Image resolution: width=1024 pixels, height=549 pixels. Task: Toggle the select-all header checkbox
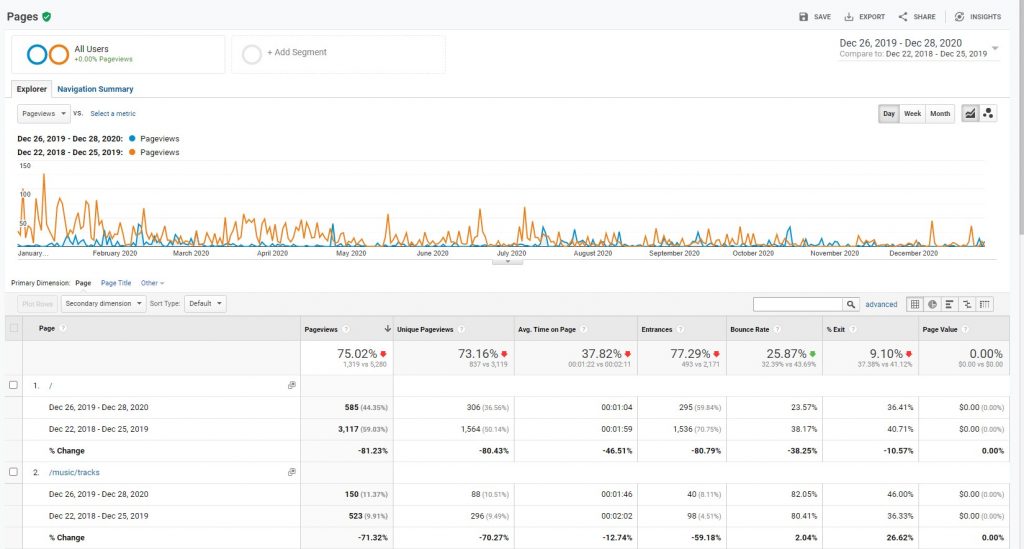(x=14, y=328)
